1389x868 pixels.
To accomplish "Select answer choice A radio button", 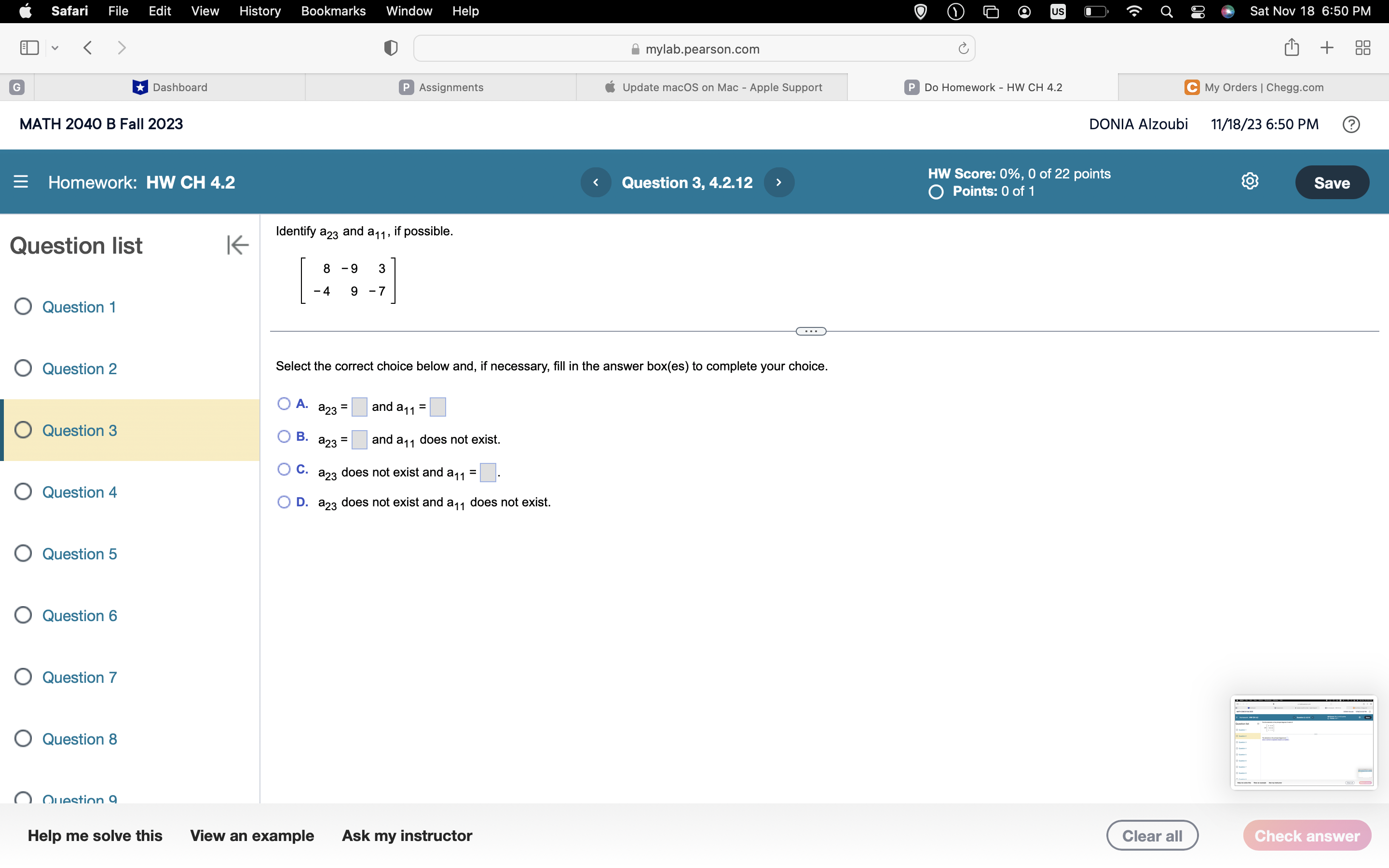I will pos(284,404).
